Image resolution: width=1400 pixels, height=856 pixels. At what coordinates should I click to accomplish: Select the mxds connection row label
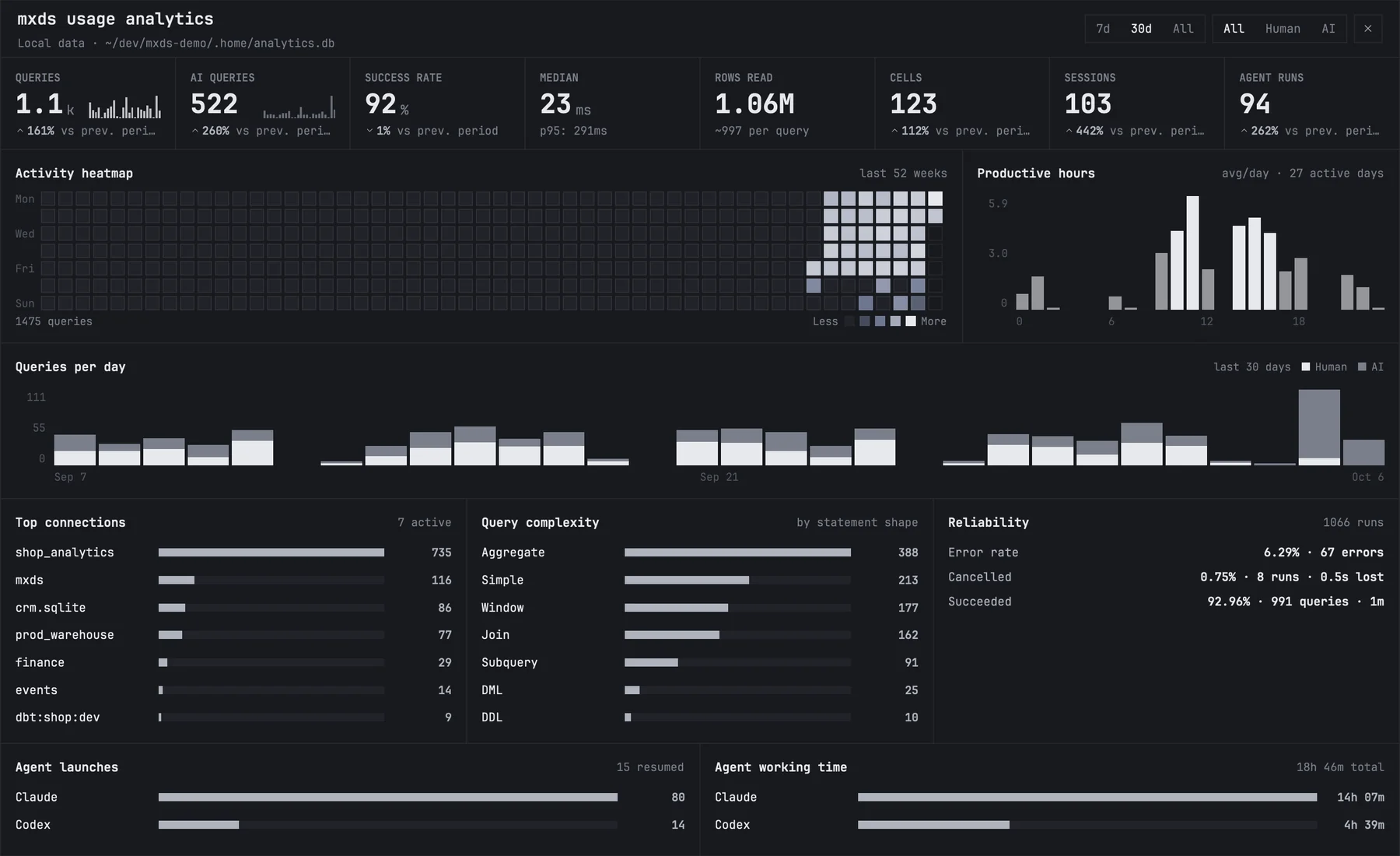point(30,581)
